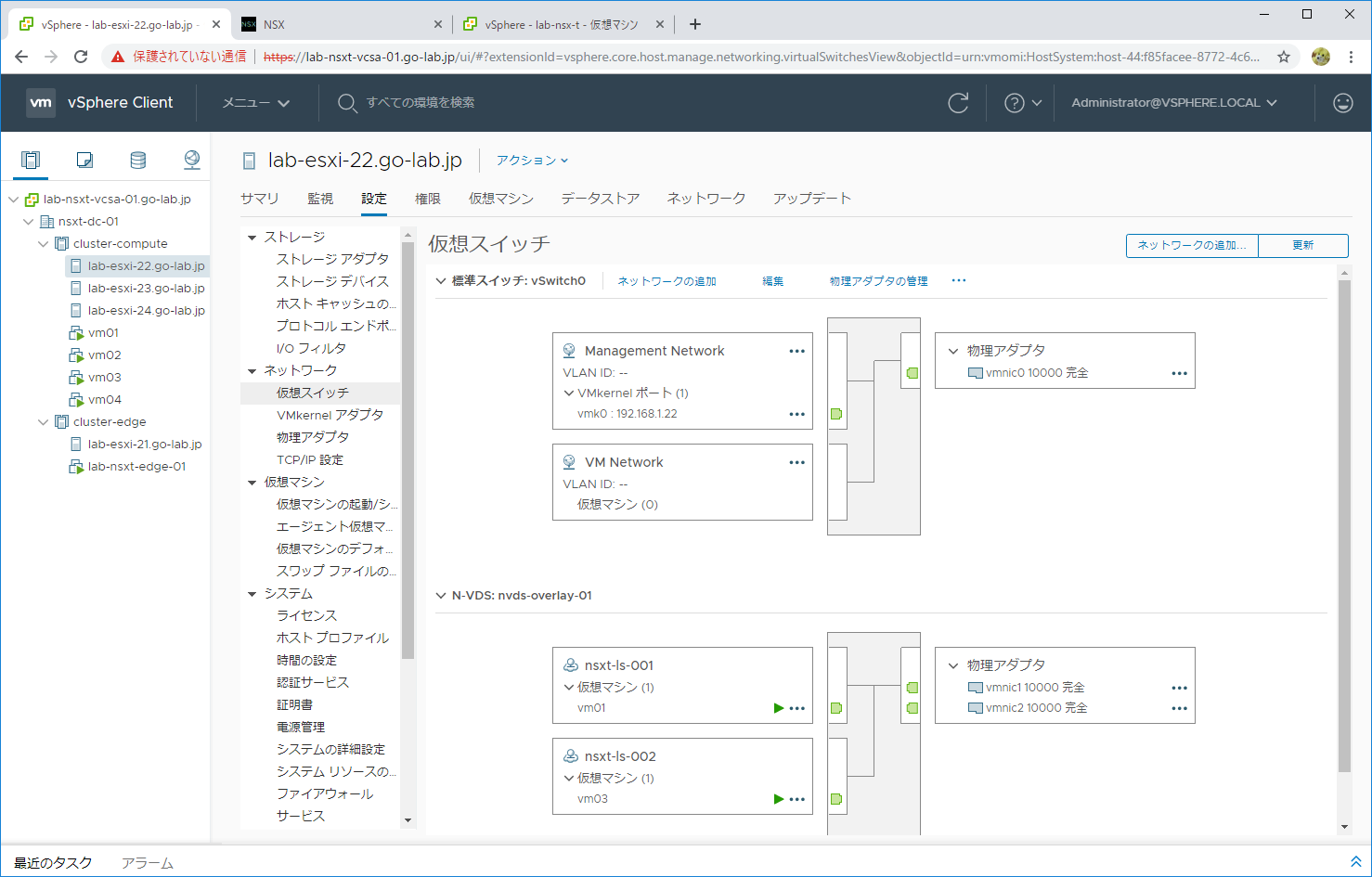
Task: Open vmnic2 adapter options ellipsis
Action: pyautogui.click(x=1179, y=708)
